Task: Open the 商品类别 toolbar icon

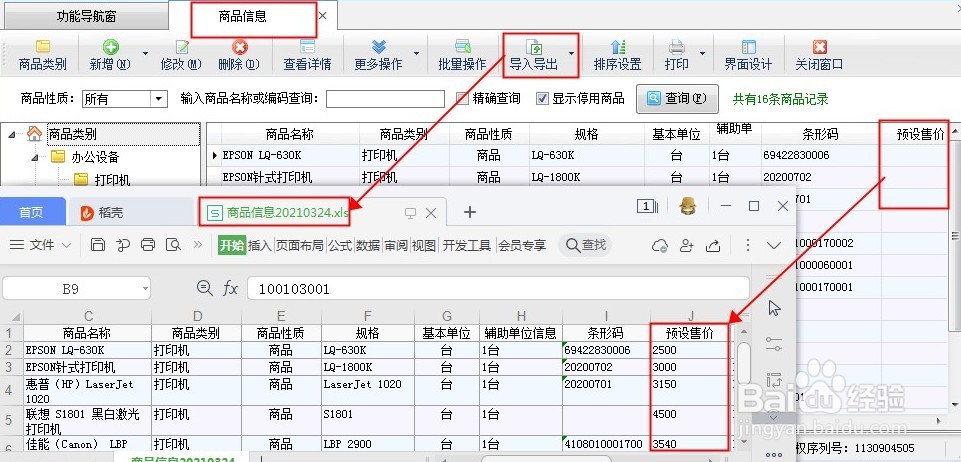Action: point(42,47)
